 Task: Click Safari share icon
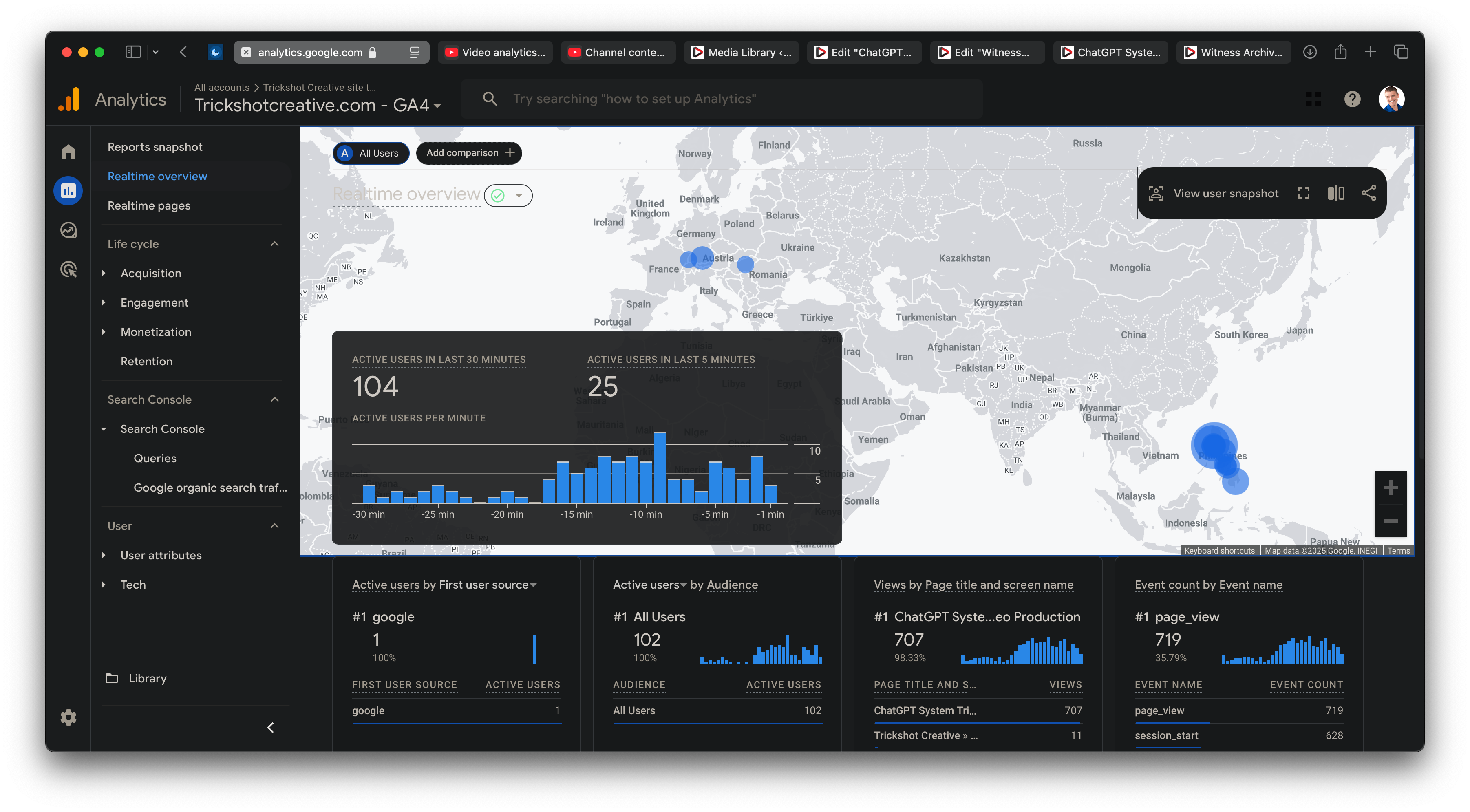(x=1340, y=52)
